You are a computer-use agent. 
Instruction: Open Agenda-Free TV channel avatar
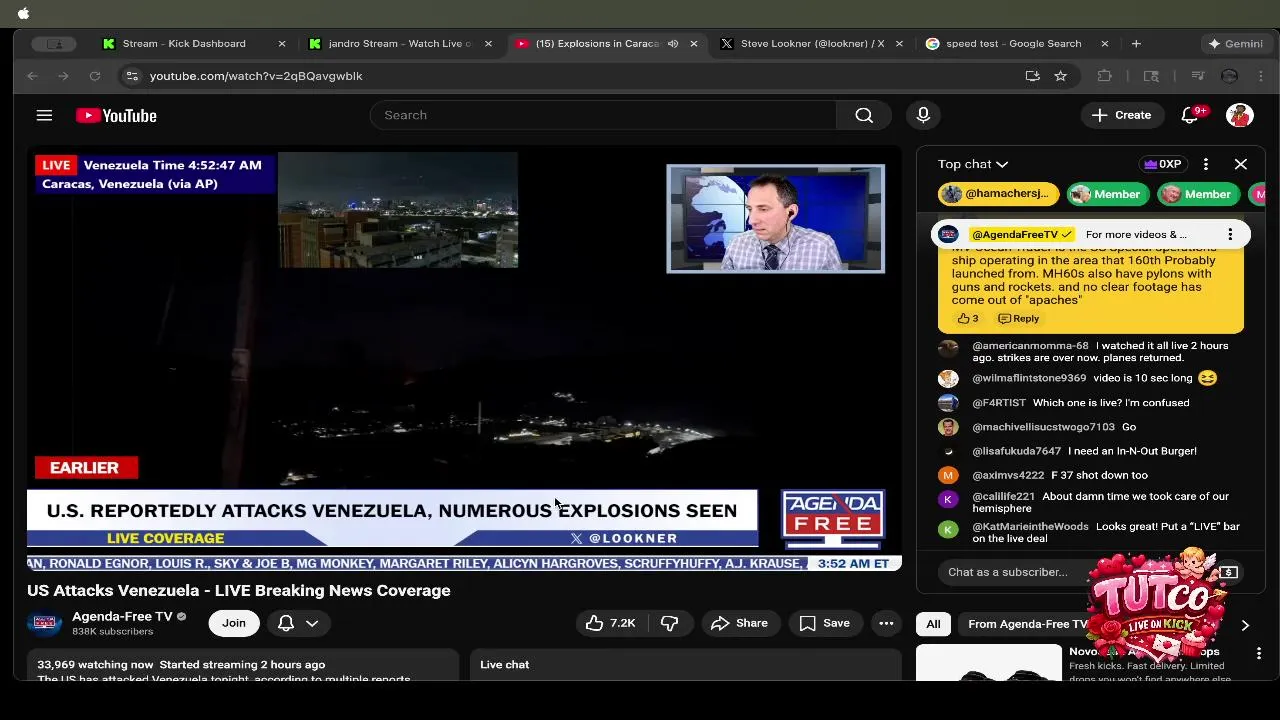click(44, 623)
